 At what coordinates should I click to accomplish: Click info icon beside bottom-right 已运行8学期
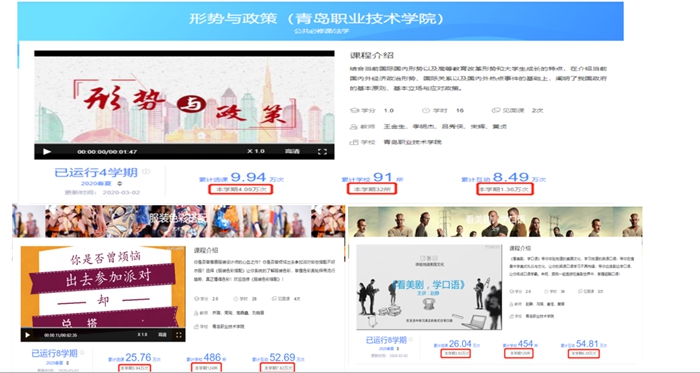411,340
